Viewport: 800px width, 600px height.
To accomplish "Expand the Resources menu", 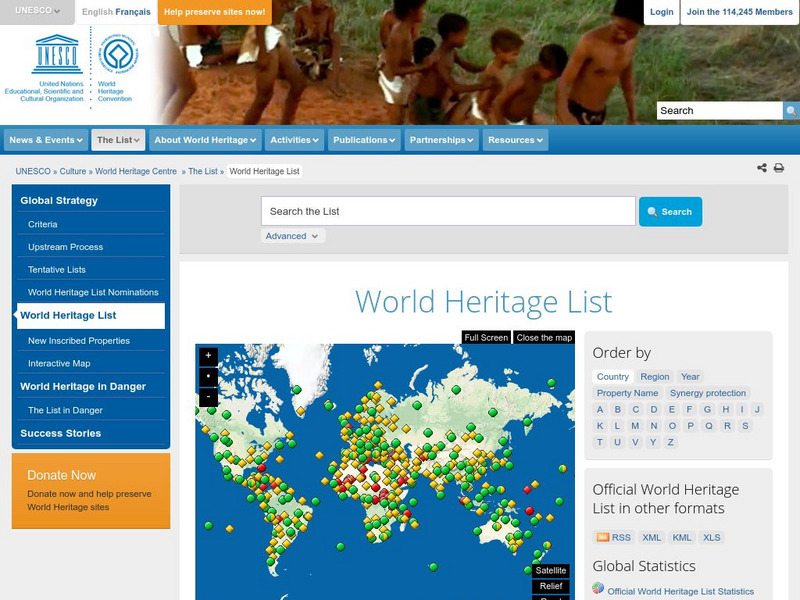I will [x=515, y=140].
